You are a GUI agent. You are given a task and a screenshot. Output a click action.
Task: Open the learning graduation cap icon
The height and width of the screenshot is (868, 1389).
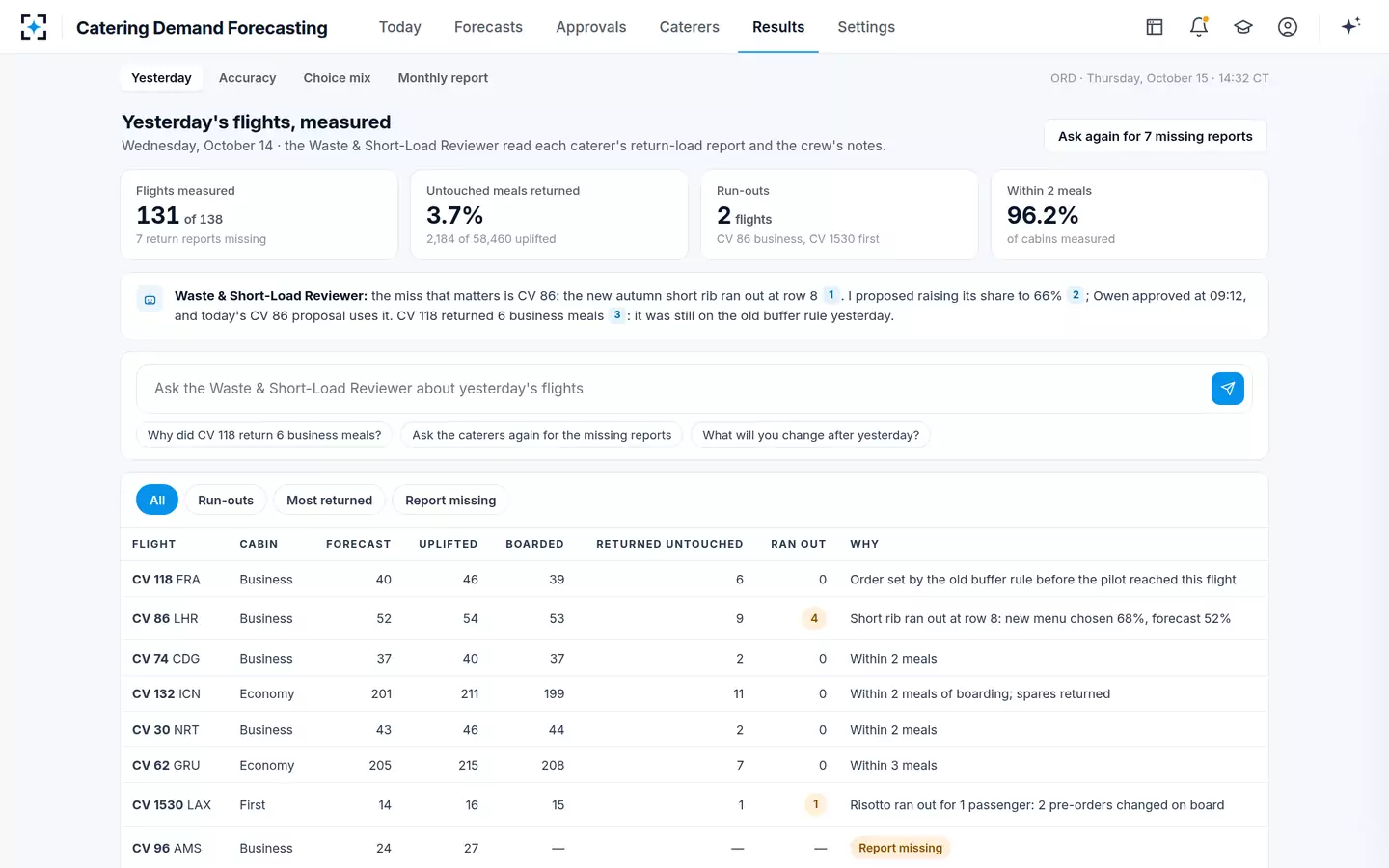[x=1243, y=27]
